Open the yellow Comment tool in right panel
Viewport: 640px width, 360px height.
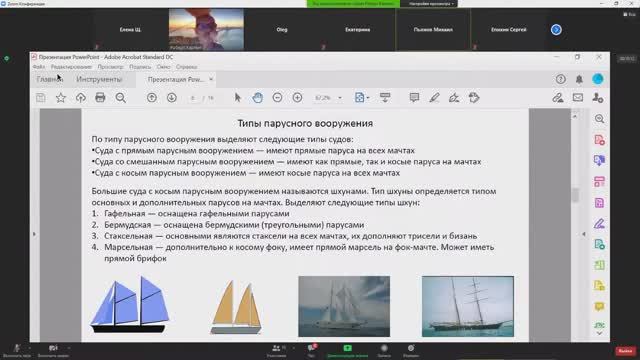(x=600, y=307)
